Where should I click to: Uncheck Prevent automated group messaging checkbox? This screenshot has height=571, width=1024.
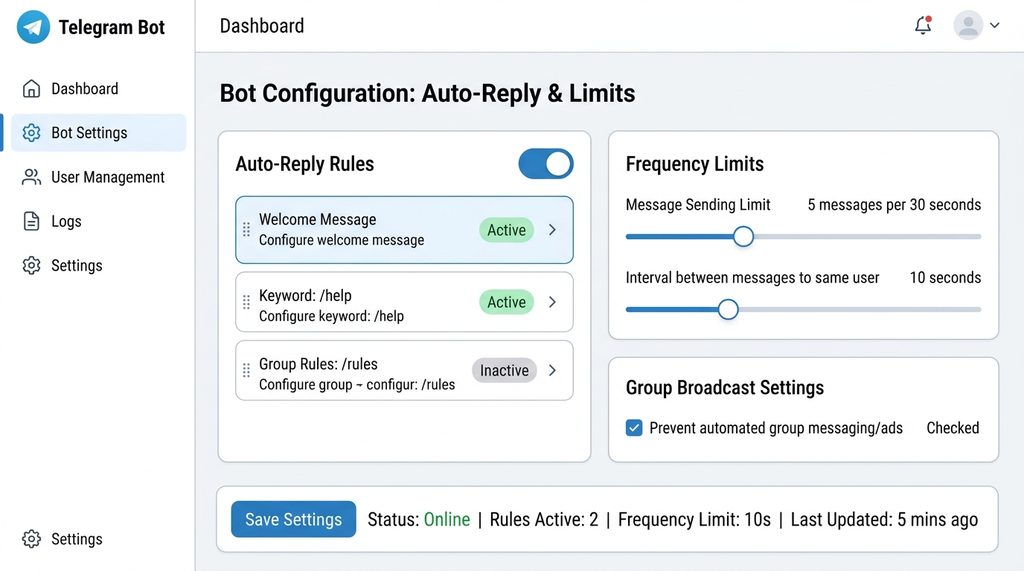coord(634,428)
